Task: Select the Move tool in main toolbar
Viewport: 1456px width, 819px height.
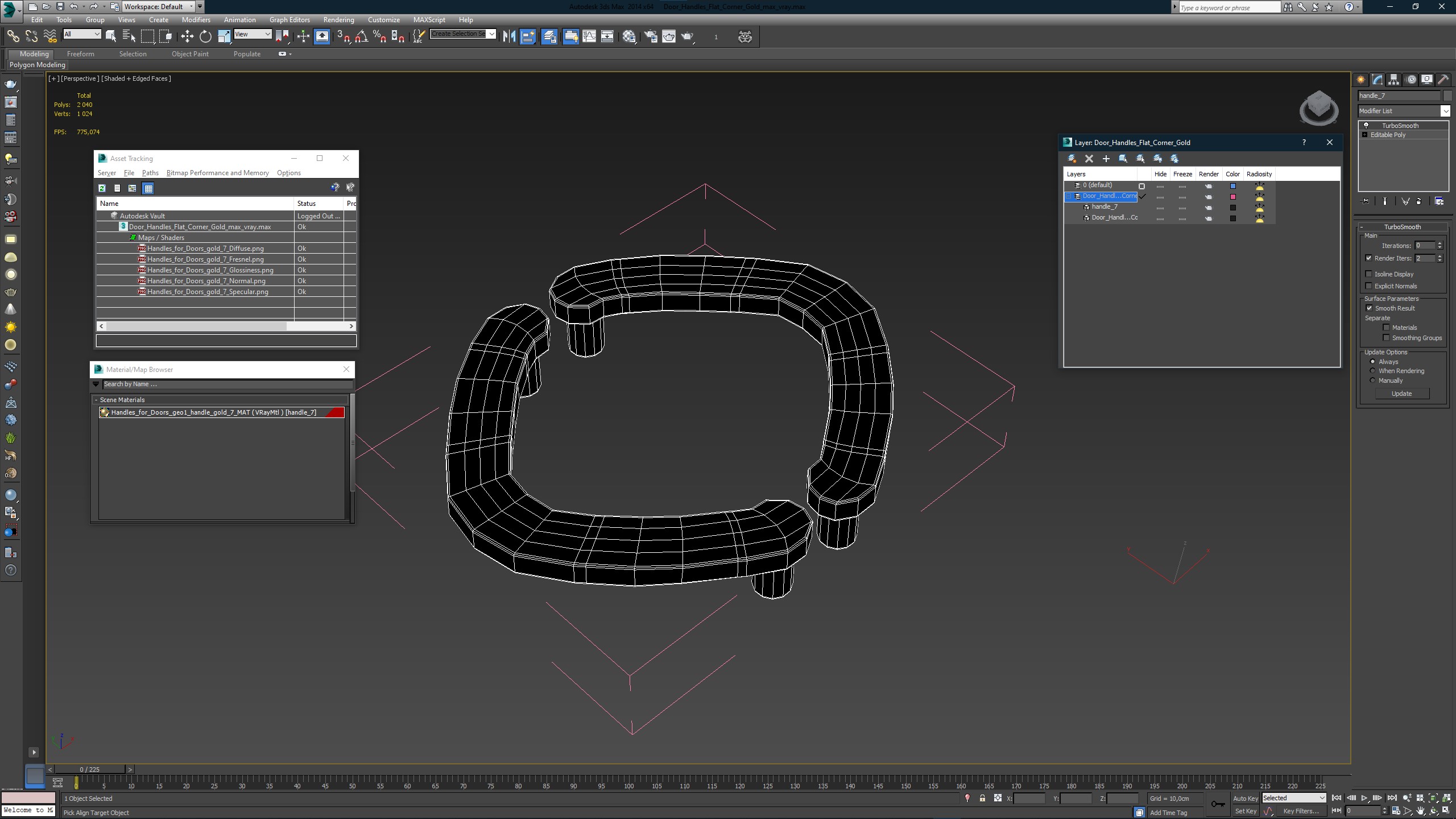Action: pyautogui.click(x=187, y=36)
